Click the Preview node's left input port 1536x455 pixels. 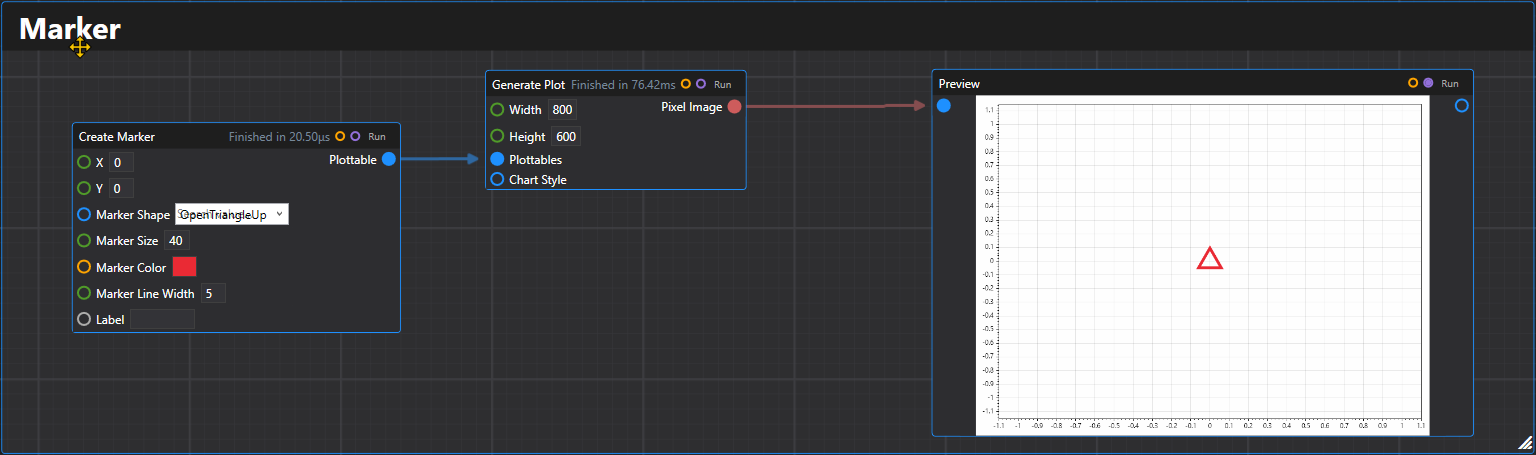944,105
